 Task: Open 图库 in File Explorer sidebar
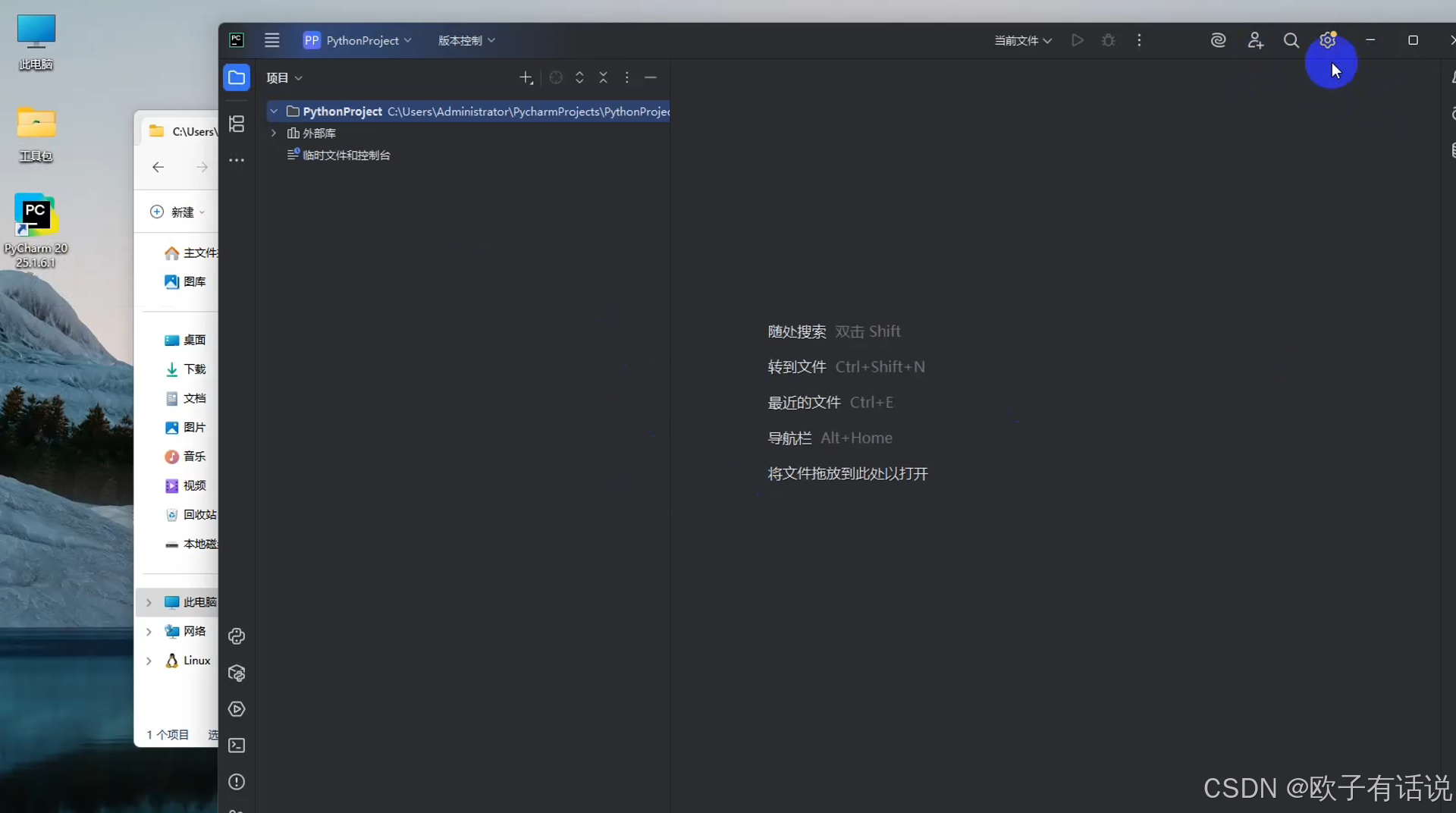coord(186,281)
